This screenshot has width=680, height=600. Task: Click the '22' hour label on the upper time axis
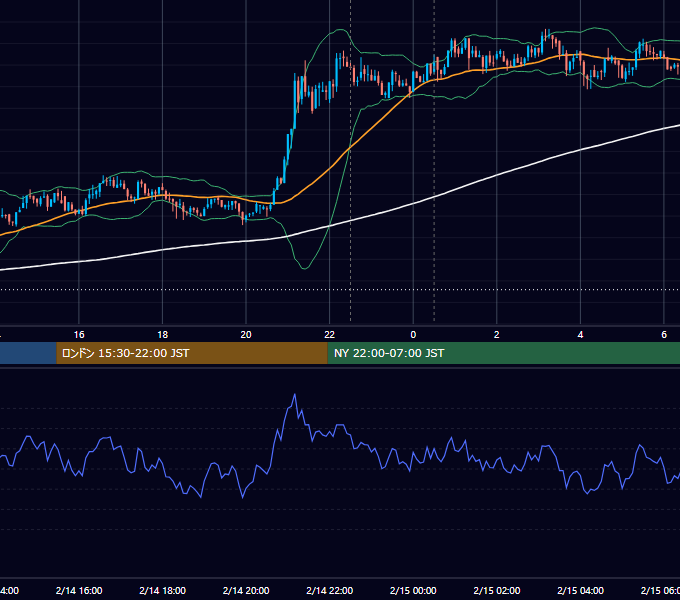330,335
